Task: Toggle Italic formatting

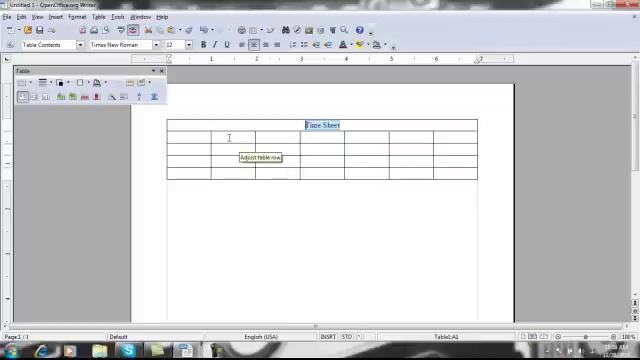Action: pos(215,45)
